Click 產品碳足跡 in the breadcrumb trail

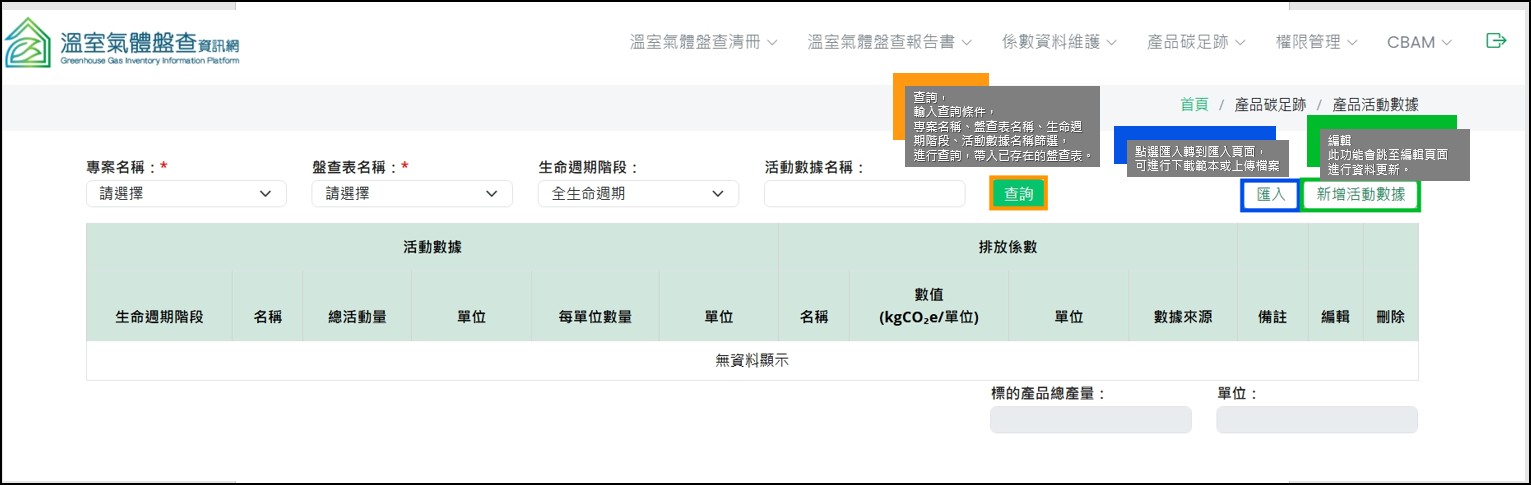[1270, 104]
